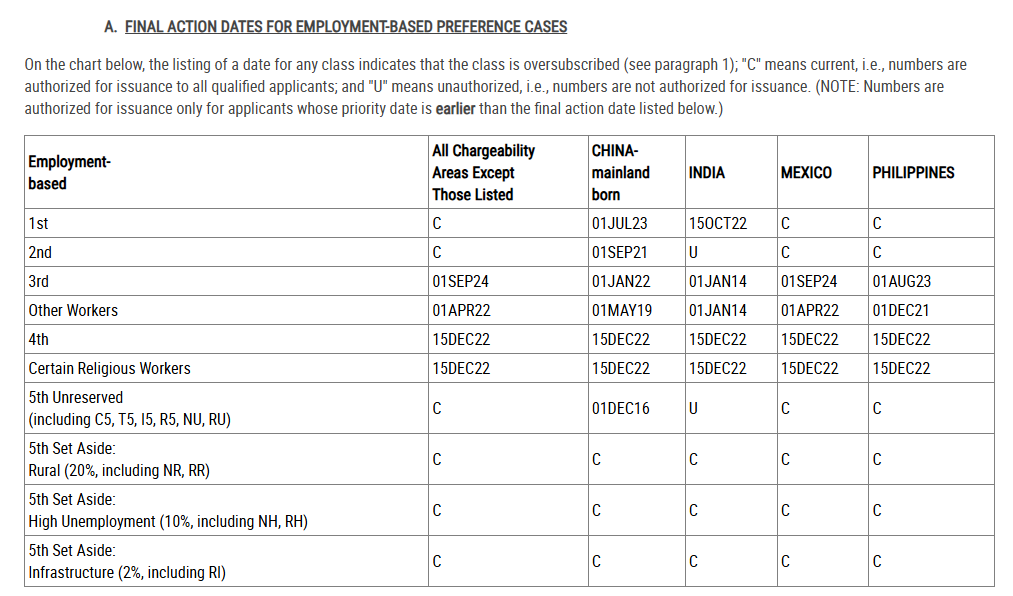Click the 01MAY19 date in Other Workers row
Viewport: 1013px width, 596px height.
click(x=621, y=311)
